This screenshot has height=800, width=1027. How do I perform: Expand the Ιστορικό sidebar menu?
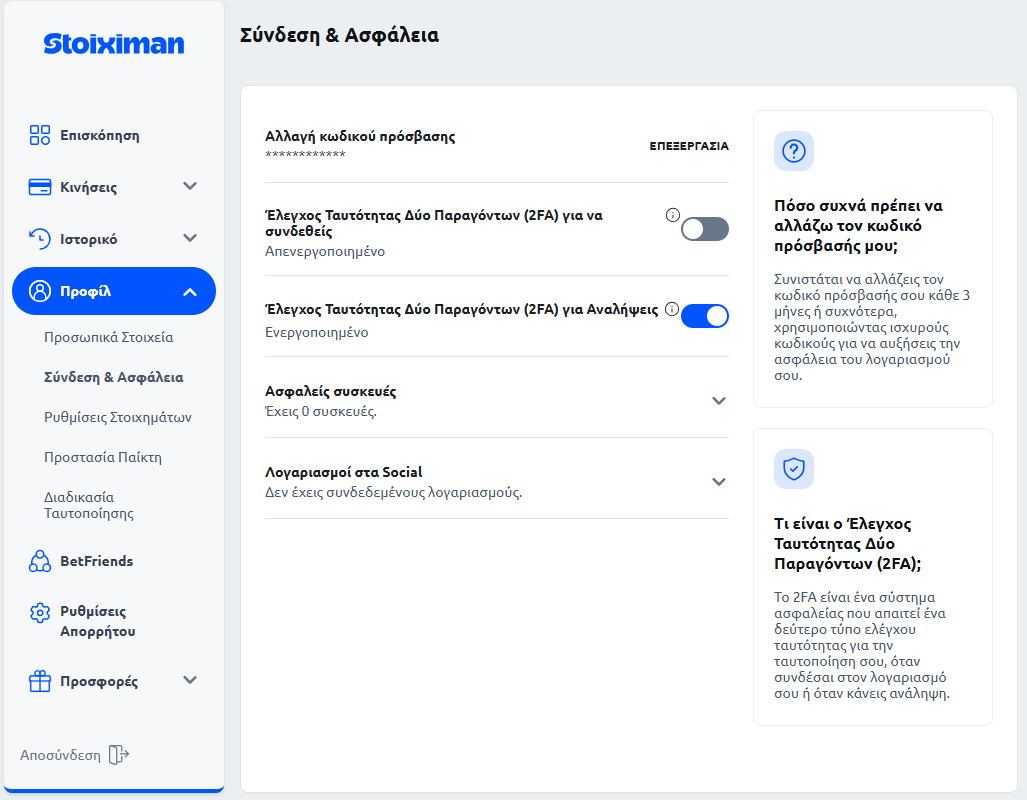click(190, 239)
